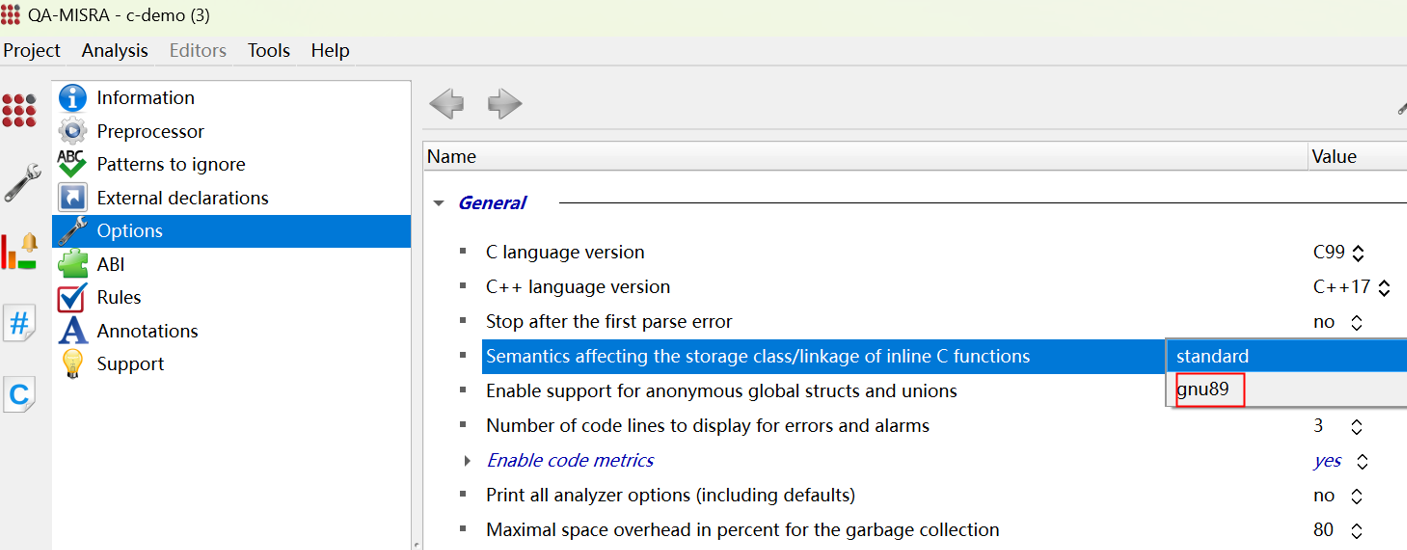Open the Analysis menu
Screen dimensions: 1407x550
[x=114, y=50]
